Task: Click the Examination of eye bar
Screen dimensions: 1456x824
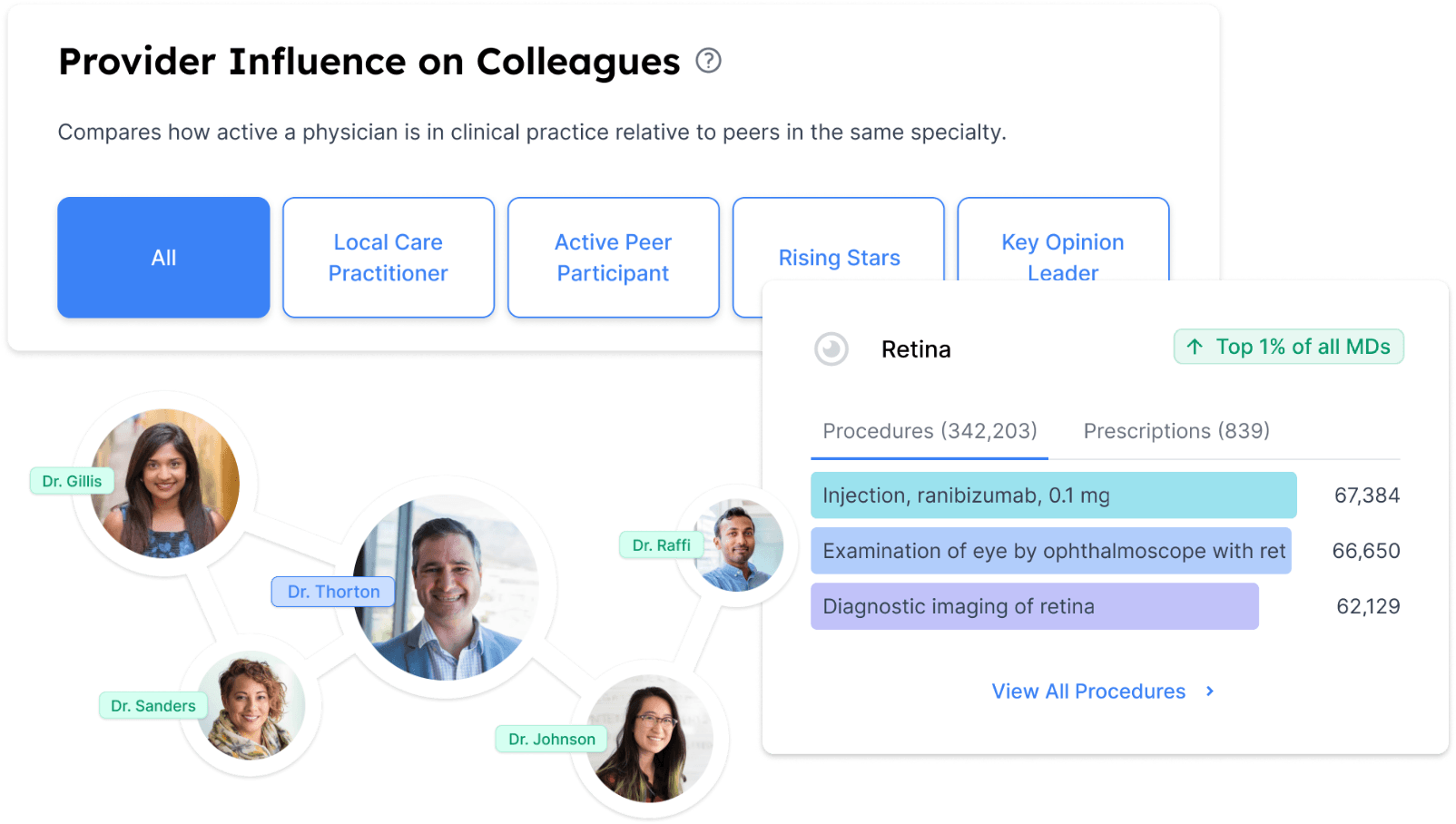Action: click(x=1050, y=551)
